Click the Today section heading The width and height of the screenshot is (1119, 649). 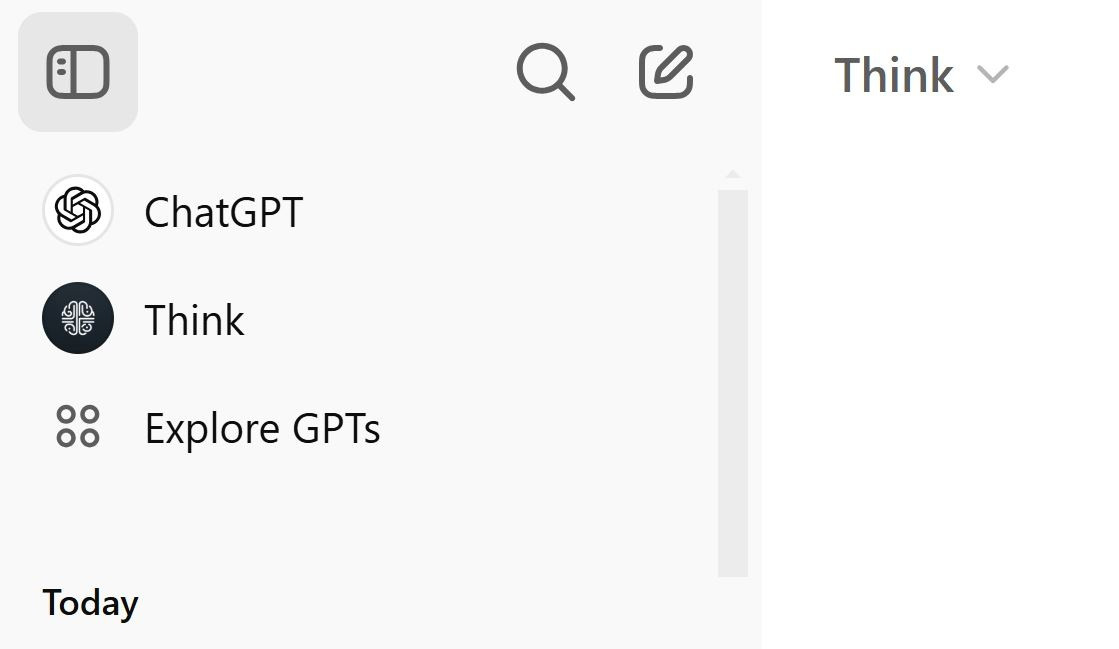pos(90,603)
